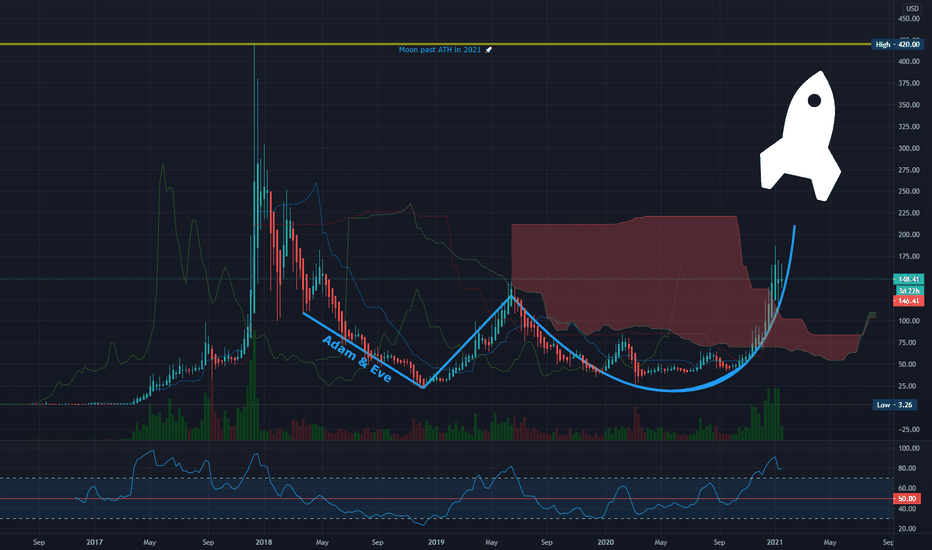Open the USD currency selector
The height and width of the screenshot is (550, 932).
(x=912, y=8)
